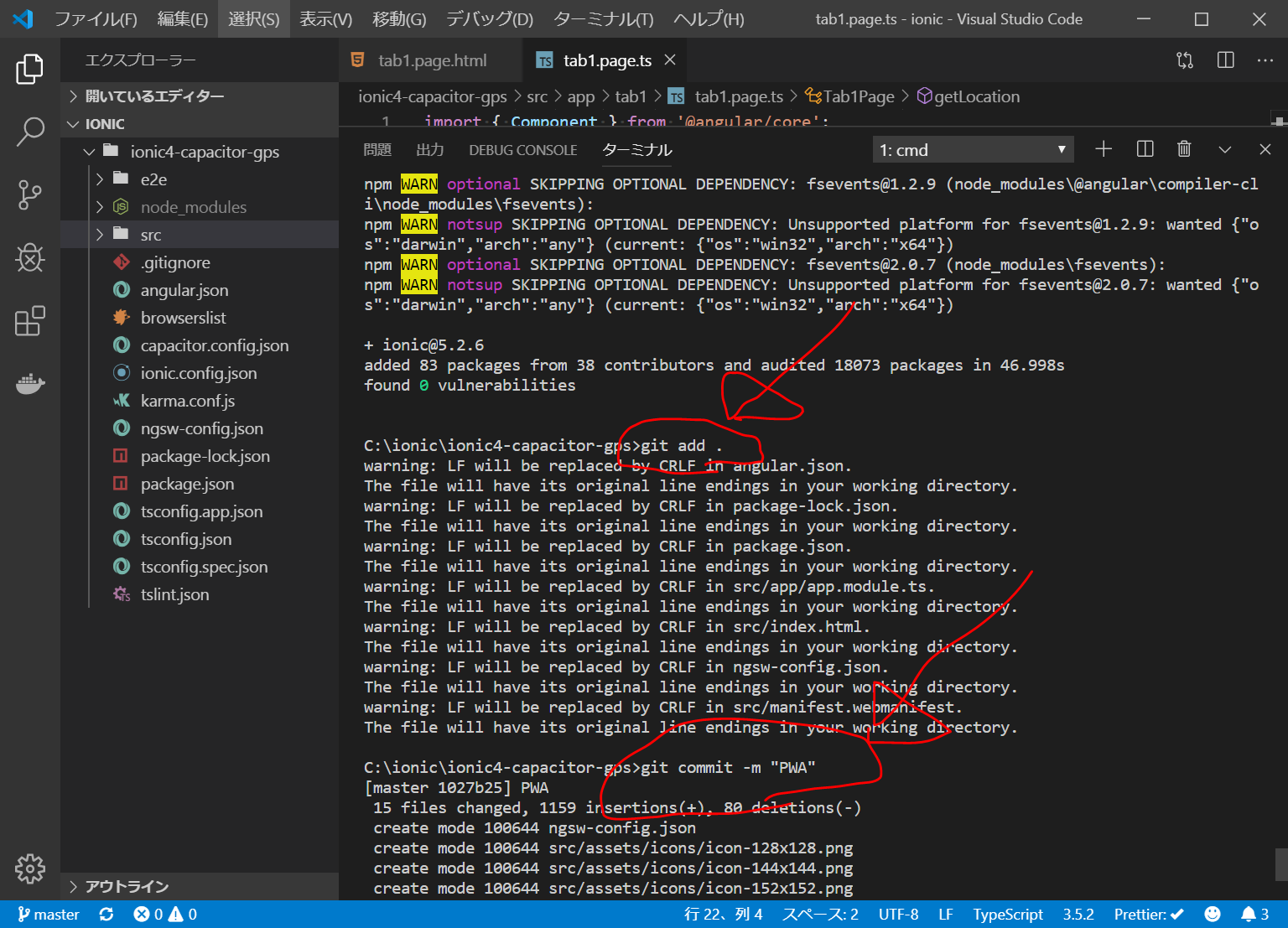Open the Debug view bug icon
1288x928 pixels.
click(x=30, y=258)
